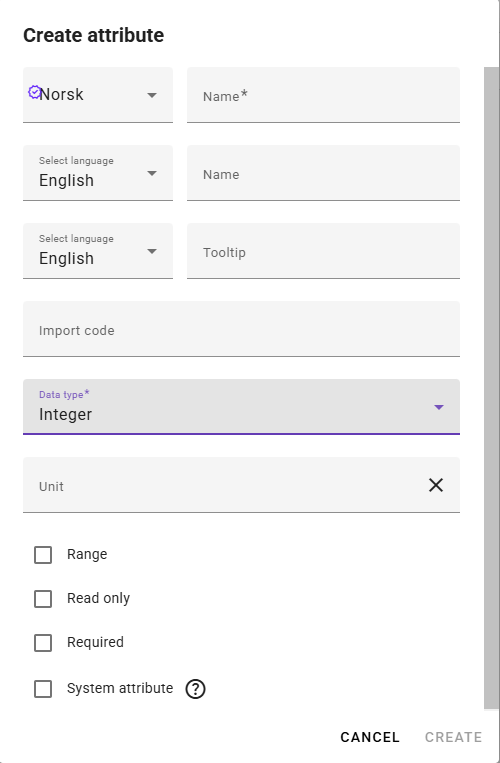The image size is (500, 763).
Task: Focus the required Name* input field
Action: click(323, 95)
